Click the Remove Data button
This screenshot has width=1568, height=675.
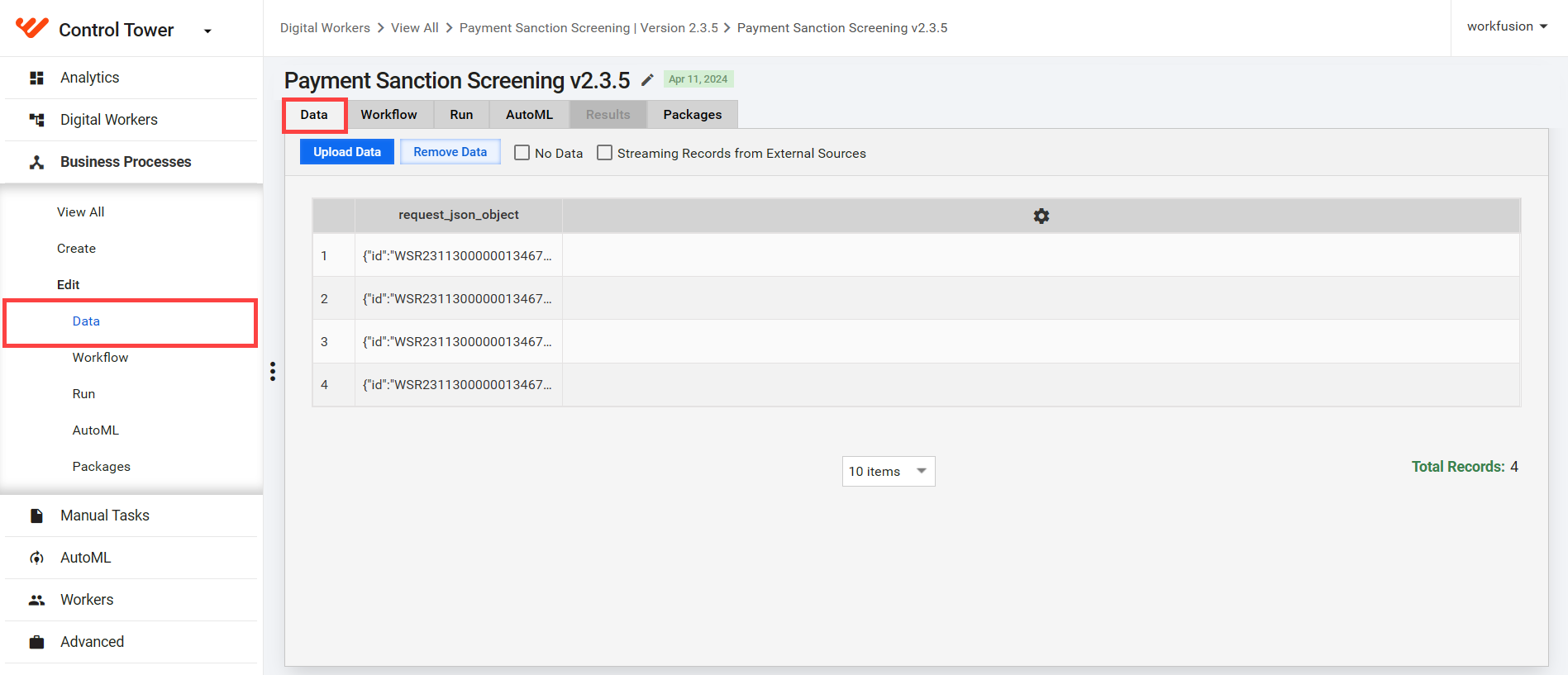[x=450, y=152]
